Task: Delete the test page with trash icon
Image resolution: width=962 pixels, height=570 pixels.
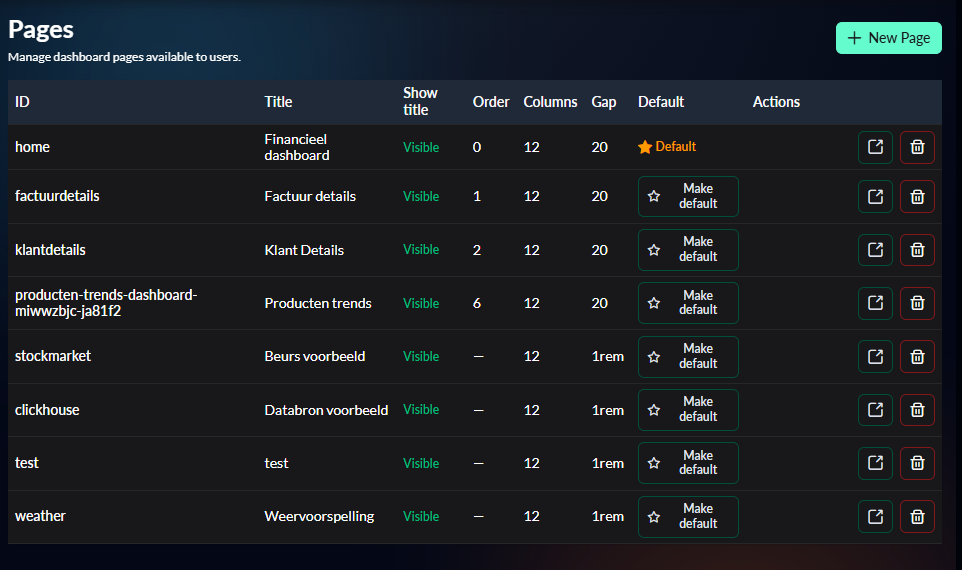Action: [917, 463]
